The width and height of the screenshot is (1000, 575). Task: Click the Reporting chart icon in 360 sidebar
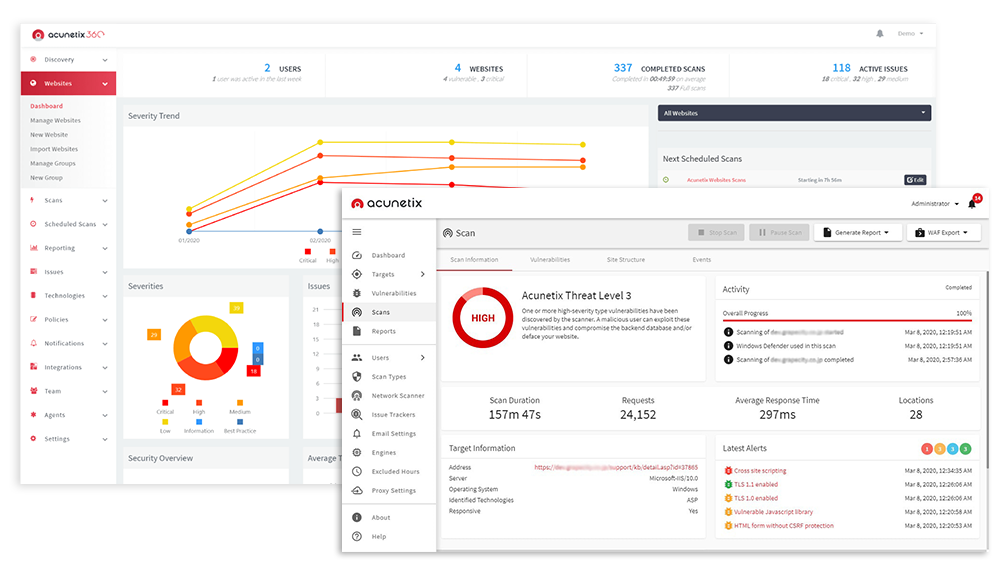(33, 248)
